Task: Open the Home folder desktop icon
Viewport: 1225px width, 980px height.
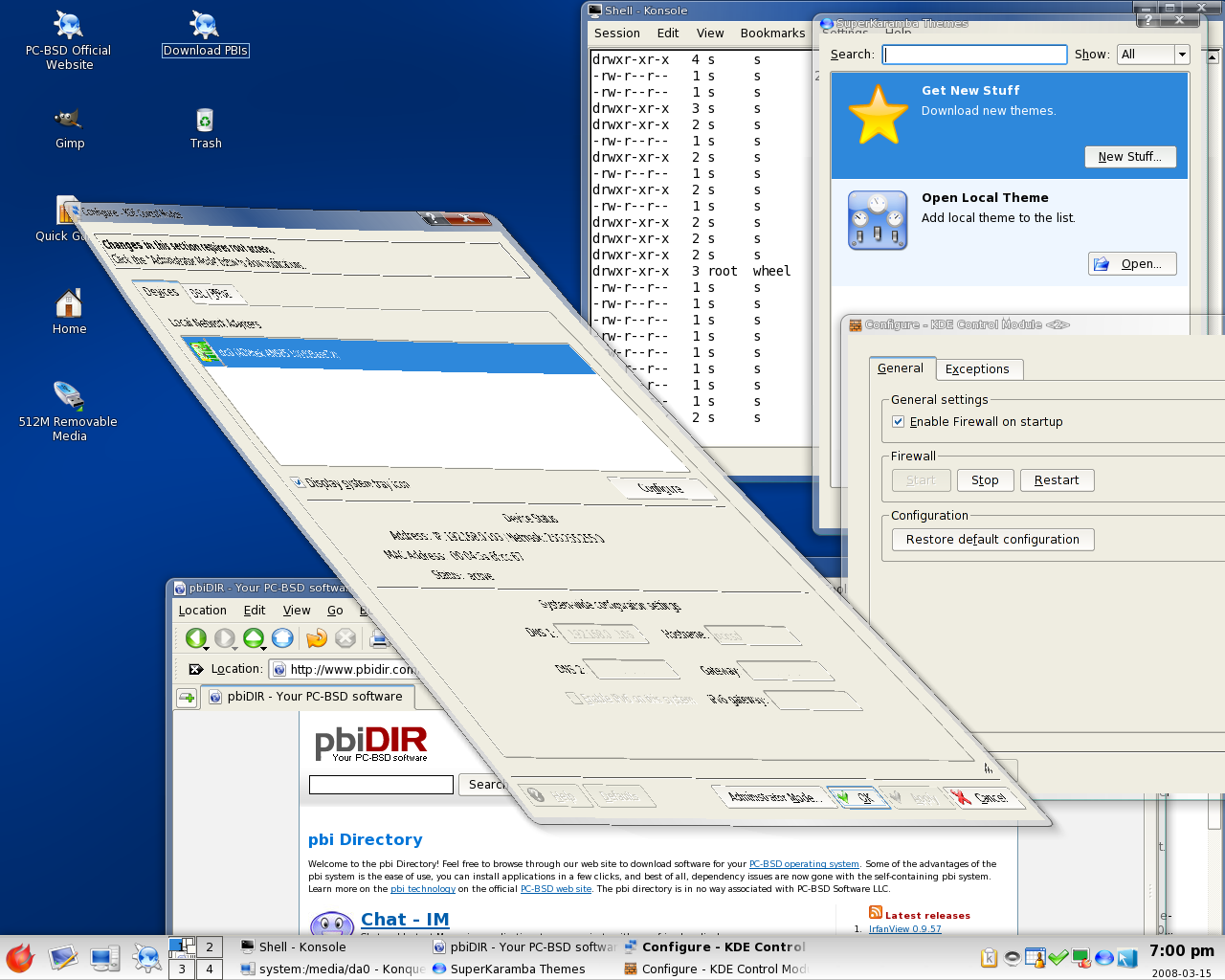Action: (x=69, y=311)
